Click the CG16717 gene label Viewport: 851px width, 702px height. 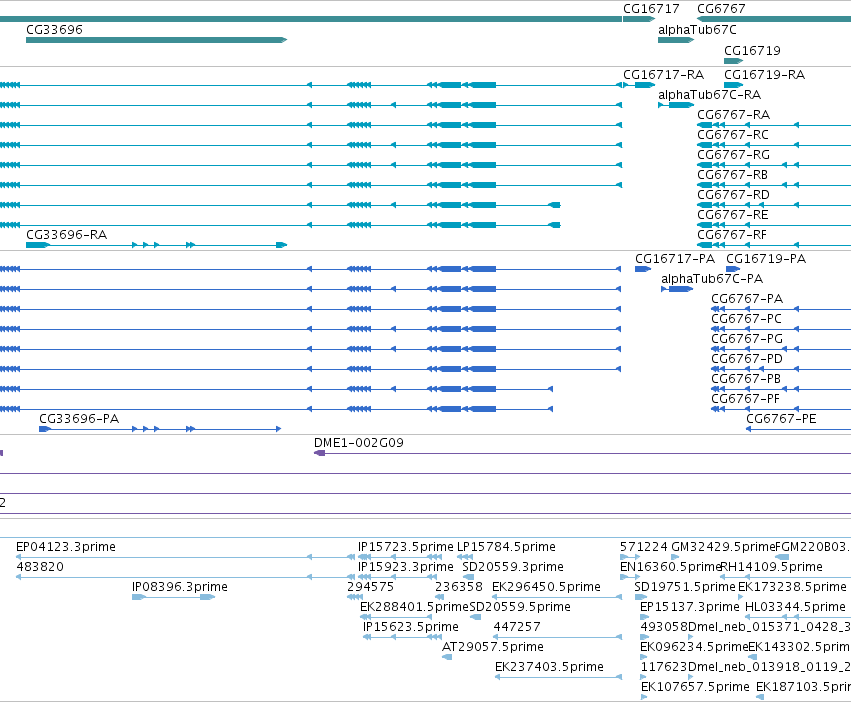[x=651, y=9]
